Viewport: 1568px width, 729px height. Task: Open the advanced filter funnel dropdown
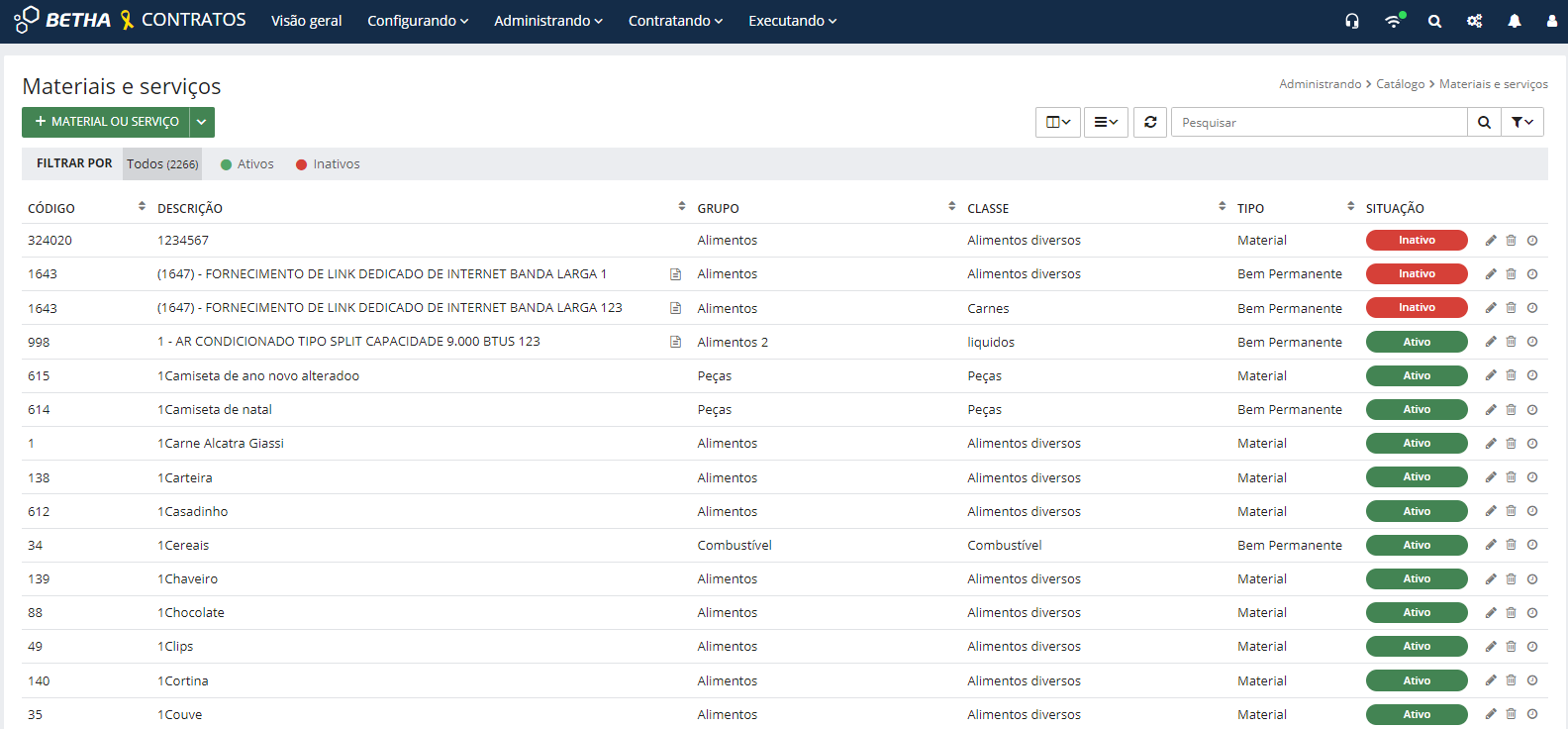(1522, 122)
